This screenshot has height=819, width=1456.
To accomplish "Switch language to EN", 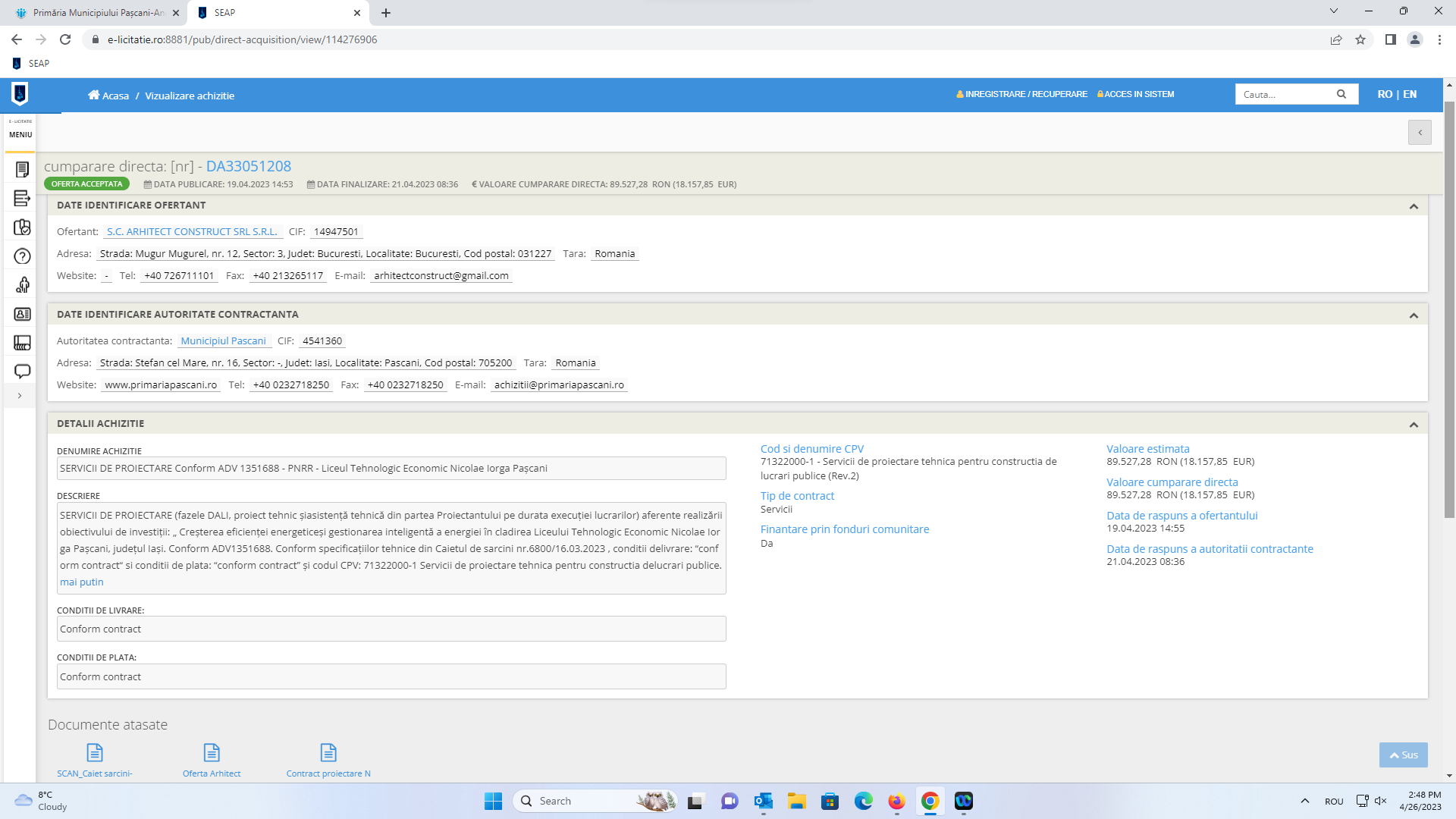I will [1410, 94].
